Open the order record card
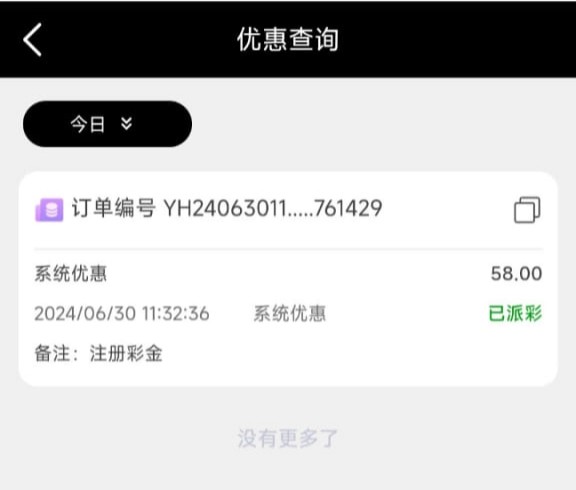This screenshot has height=490, width=576. coord(288,279)
